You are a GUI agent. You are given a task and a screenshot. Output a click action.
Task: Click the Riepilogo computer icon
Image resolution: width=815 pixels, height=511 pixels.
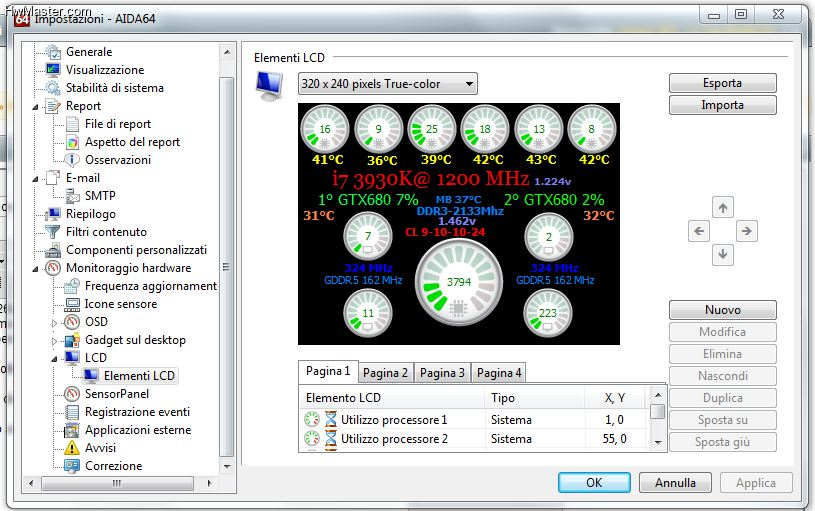coord(52,214)
